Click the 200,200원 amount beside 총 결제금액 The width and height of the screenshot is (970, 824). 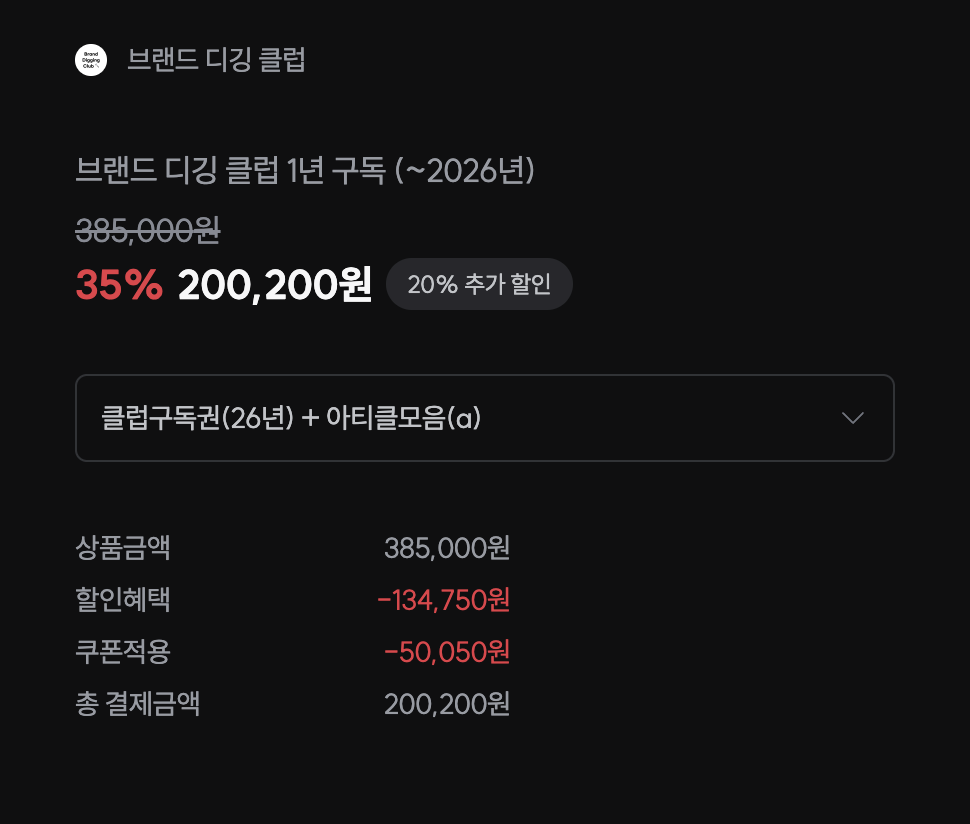[x=447, y=704]
